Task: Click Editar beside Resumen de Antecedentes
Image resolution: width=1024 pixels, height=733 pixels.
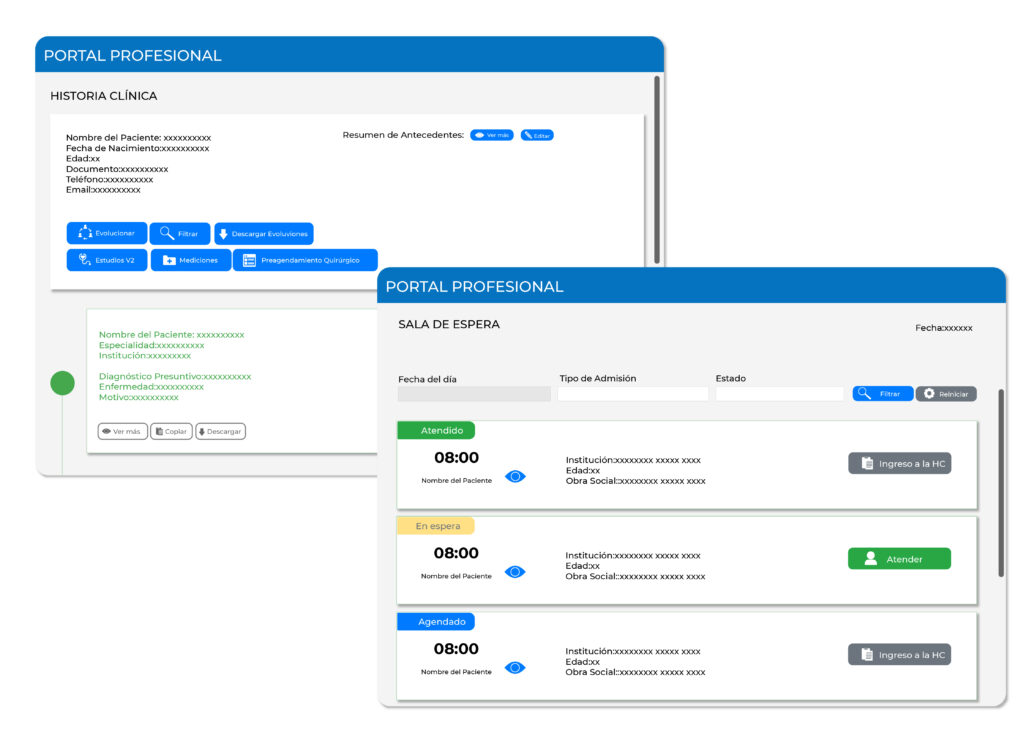Action: coord(537,135)
